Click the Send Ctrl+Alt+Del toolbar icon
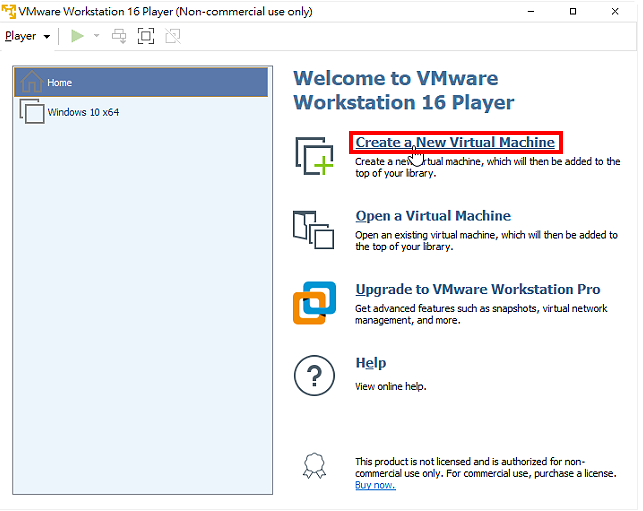This screenshot has width=643, height=511. click(119, 36)
